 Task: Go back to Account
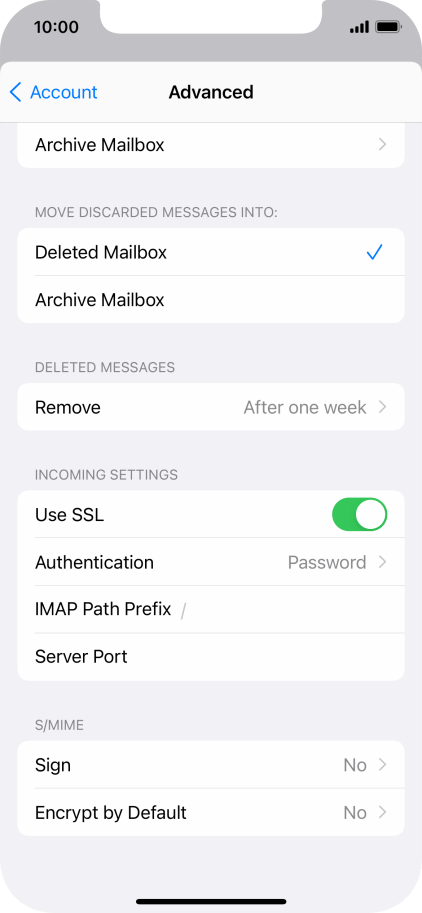(x=54, y=92)
